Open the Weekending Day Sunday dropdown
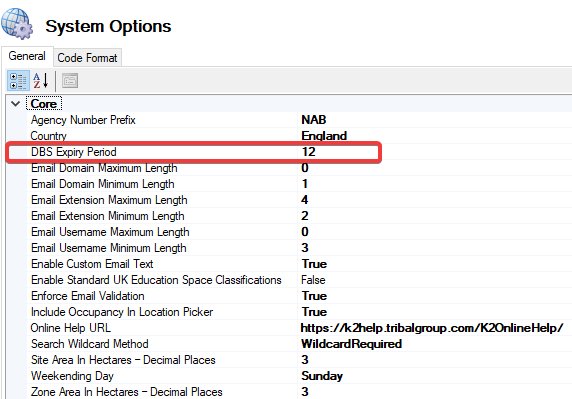This screenshot has height=399, width=572. point(322,376)
